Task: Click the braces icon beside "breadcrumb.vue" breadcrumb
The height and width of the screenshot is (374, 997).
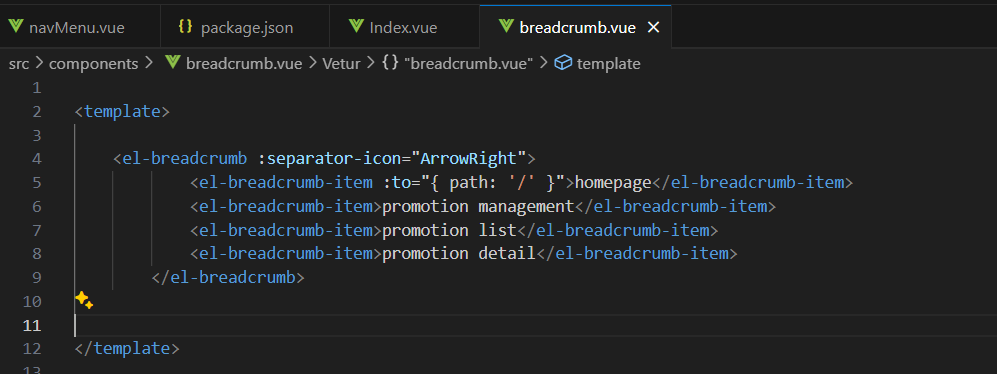Action: (390, 63)
